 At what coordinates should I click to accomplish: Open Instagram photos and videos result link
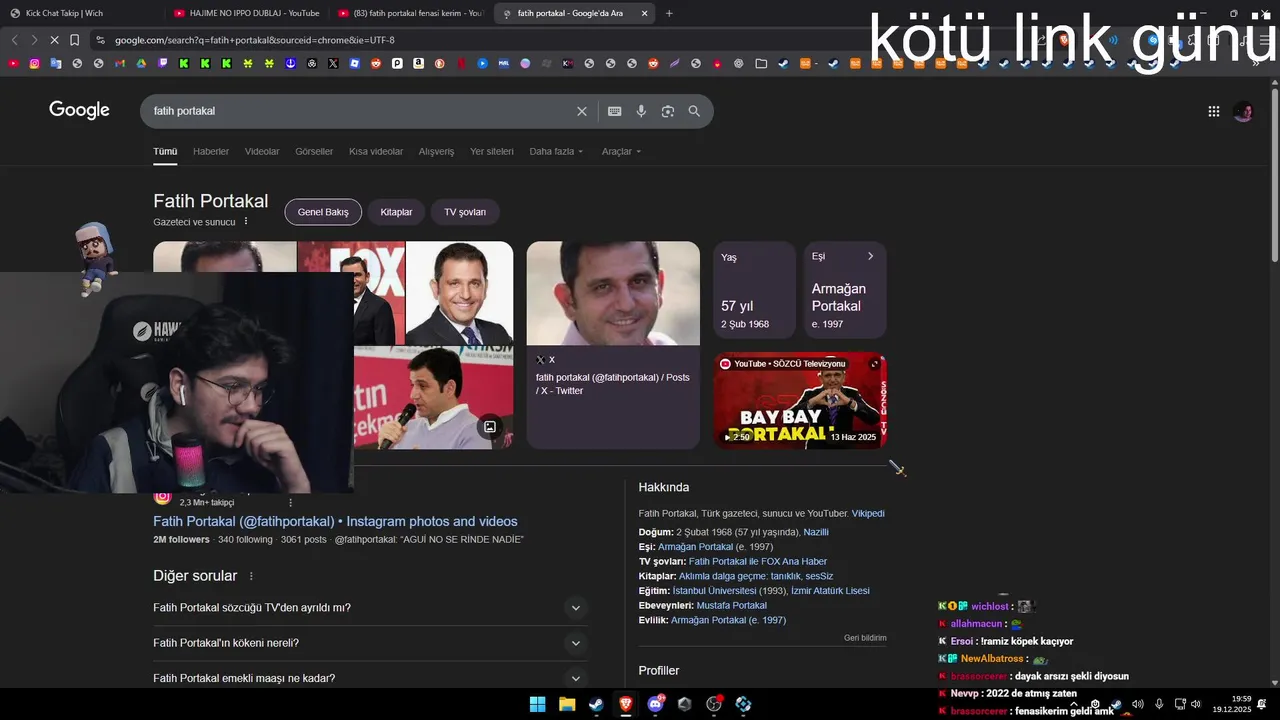[335, 521]
